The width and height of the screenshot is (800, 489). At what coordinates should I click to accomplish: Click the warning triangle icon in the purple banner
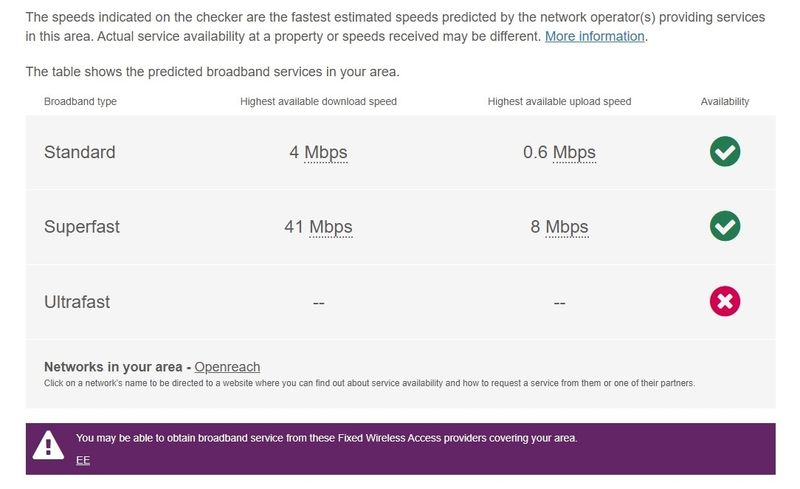(x=48, y=446)
